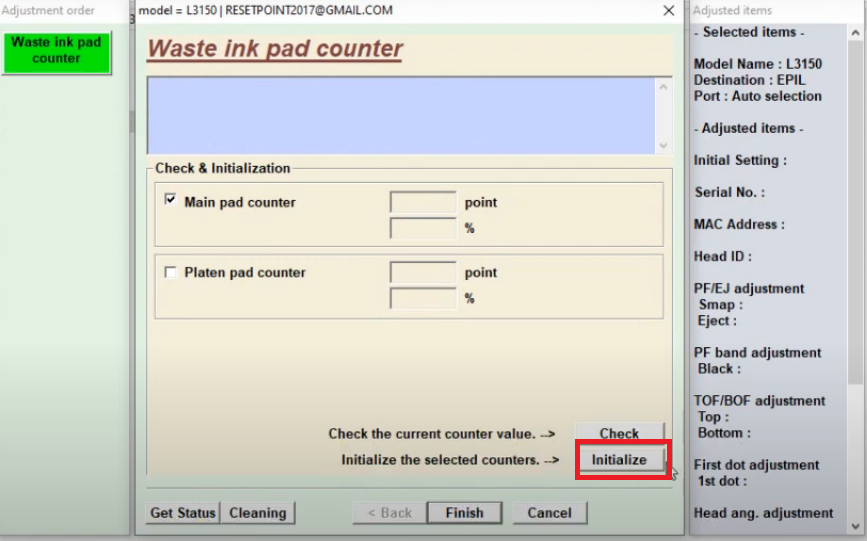Click inside the blue message text area

[400, 115]
